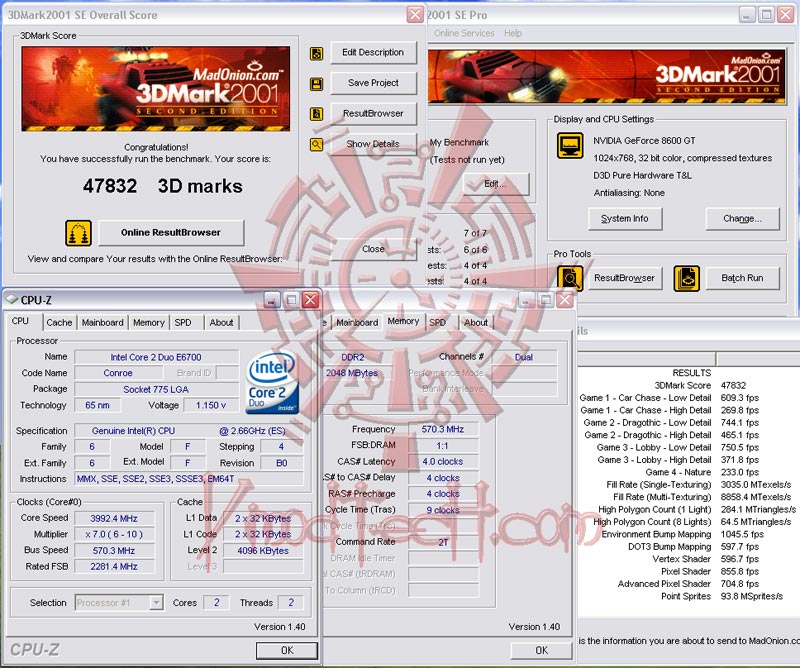Click the Rated FSB value 2281.4 MHz

click(x=114, y=566)
